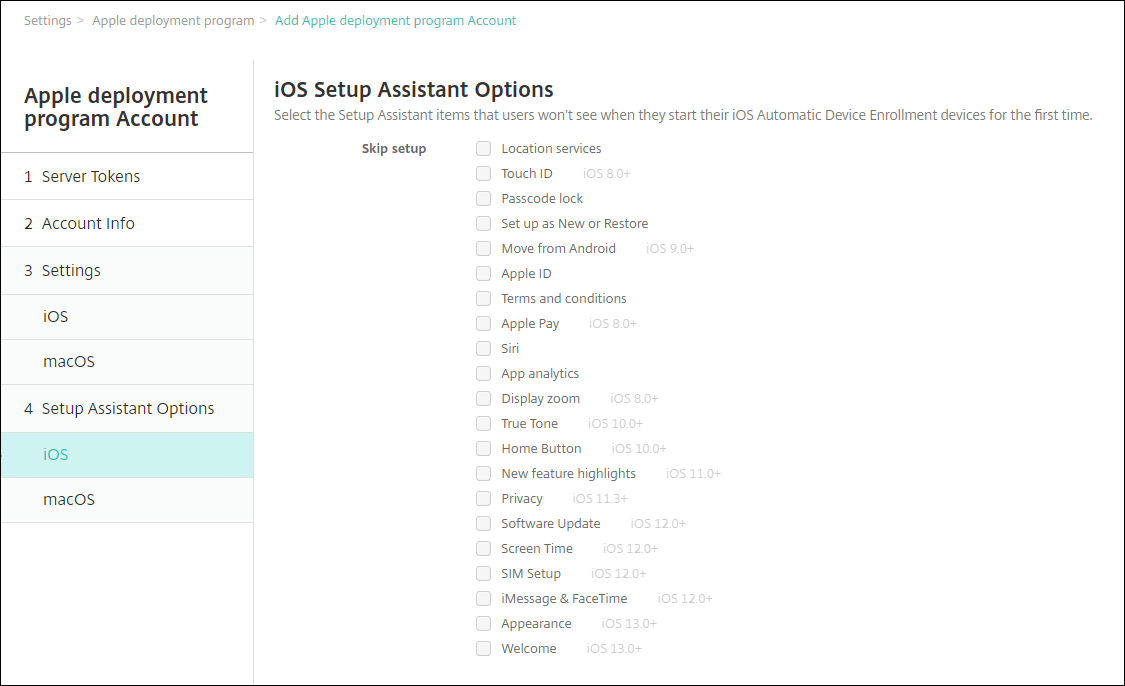Check the Screen Time checkbox
1125x686 pixels.
point(484,549)
